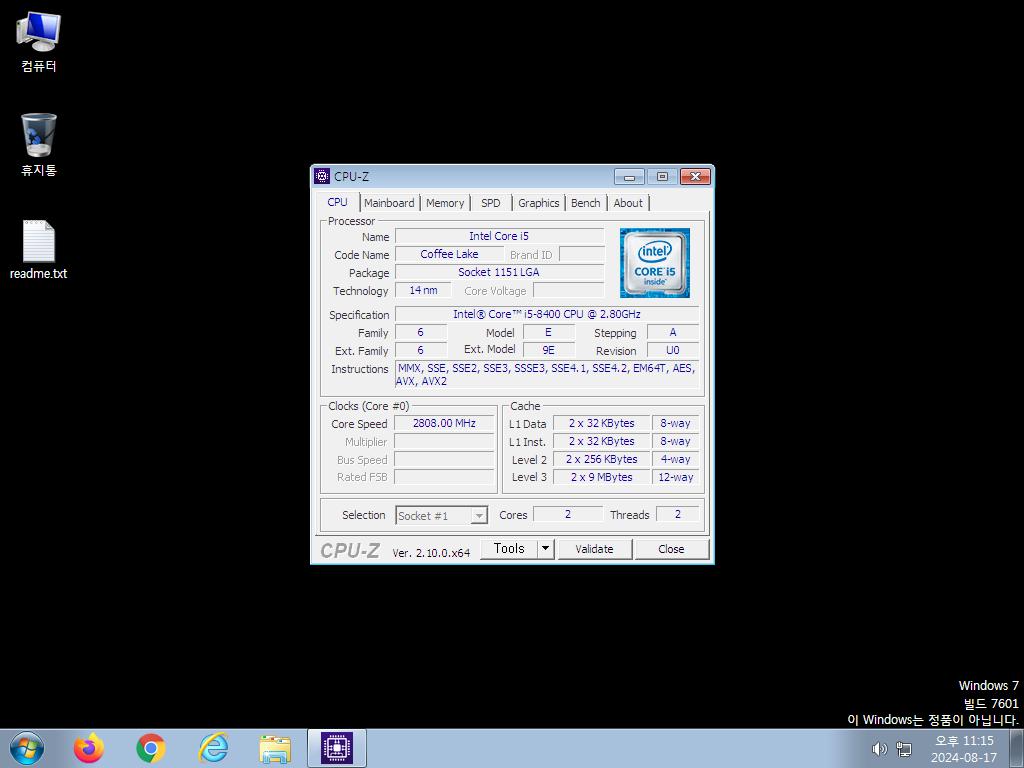Click the taskbar clock and date
The width and height of the screenshot is (1024, 768).
(x=964, y=749)
